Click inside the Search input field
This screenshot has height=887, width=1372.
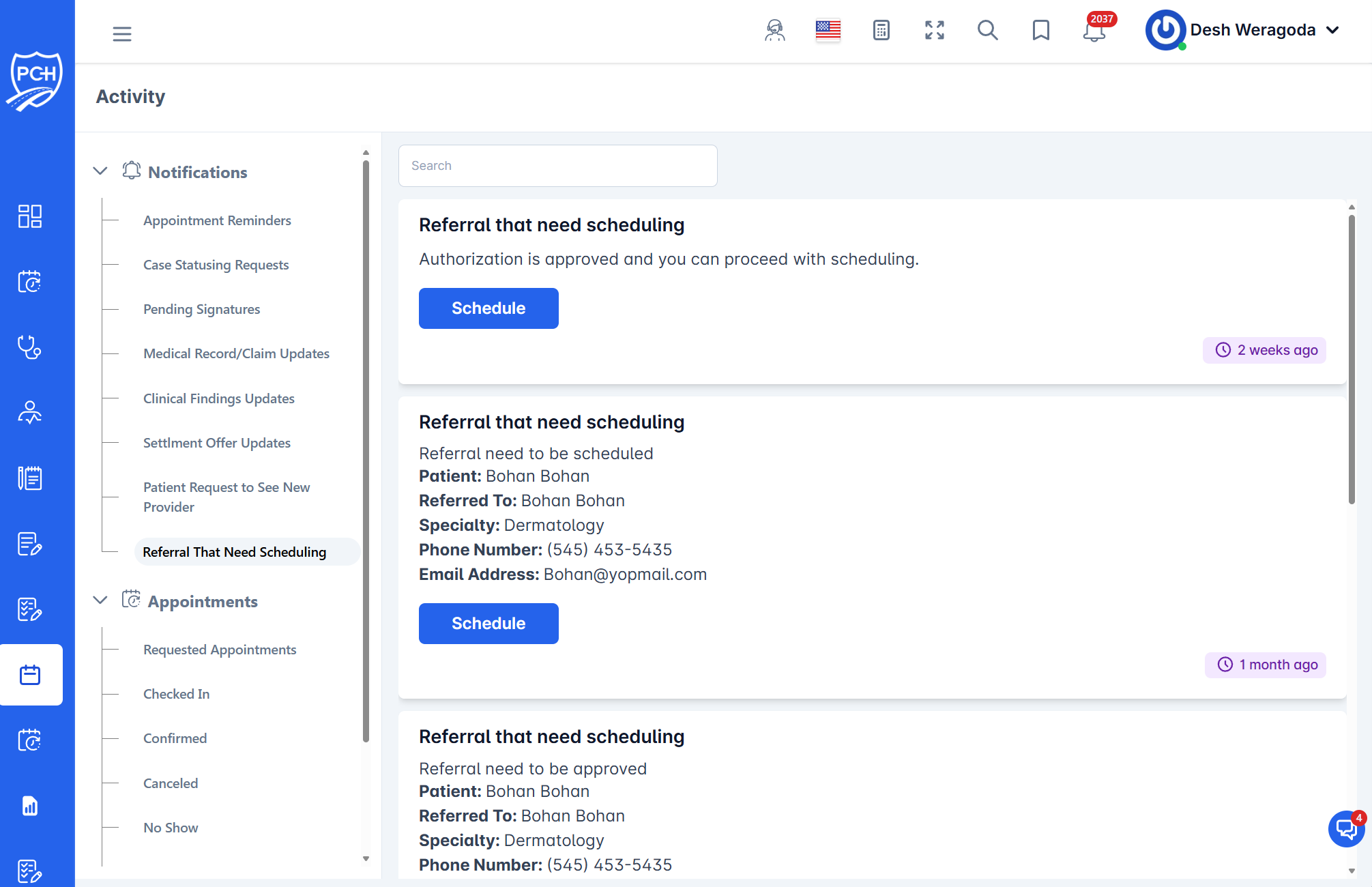pyautogui.click(x=557, y=165)
